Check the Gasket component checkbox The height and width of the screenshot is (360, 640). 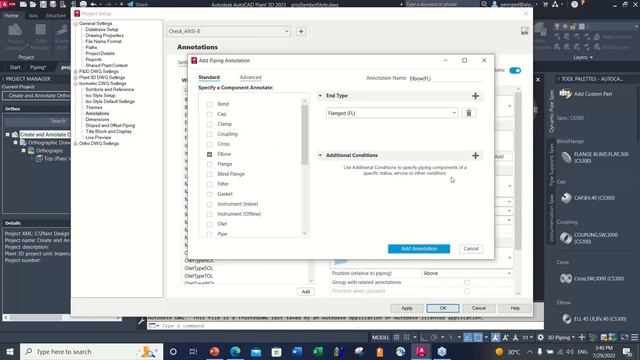pos(209,194)
